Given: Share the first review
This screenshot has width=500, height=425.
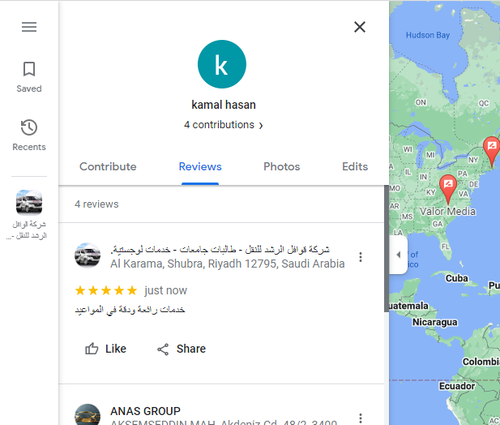Looking at the screenshot, I should point(181,349).
